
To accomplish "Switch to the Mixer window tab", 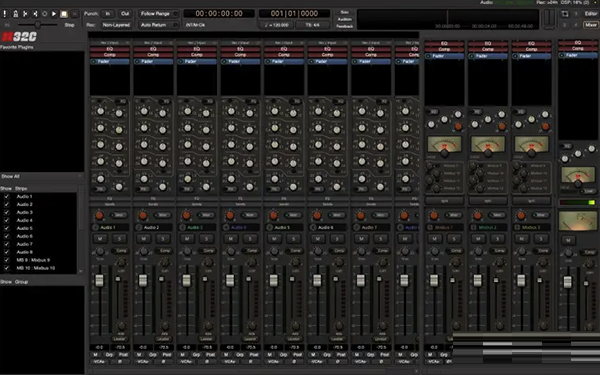I will coord(590,25).
